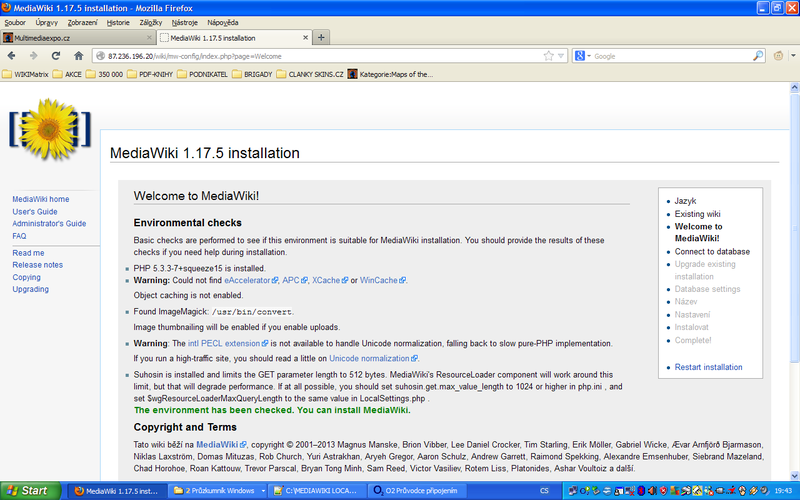
Task: Open the Nástroje menu
Action: coord(185,22)
